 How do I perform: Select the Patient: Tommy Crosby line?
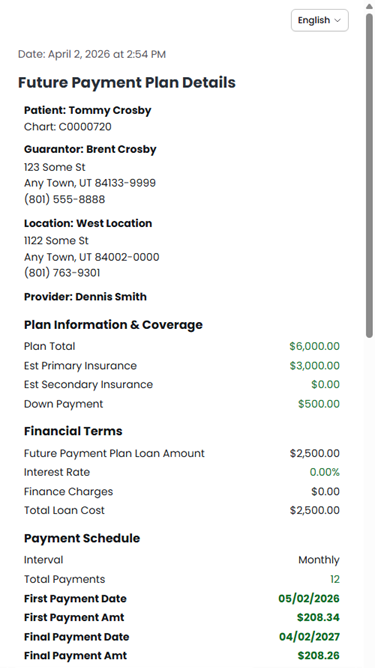[87, 110]
